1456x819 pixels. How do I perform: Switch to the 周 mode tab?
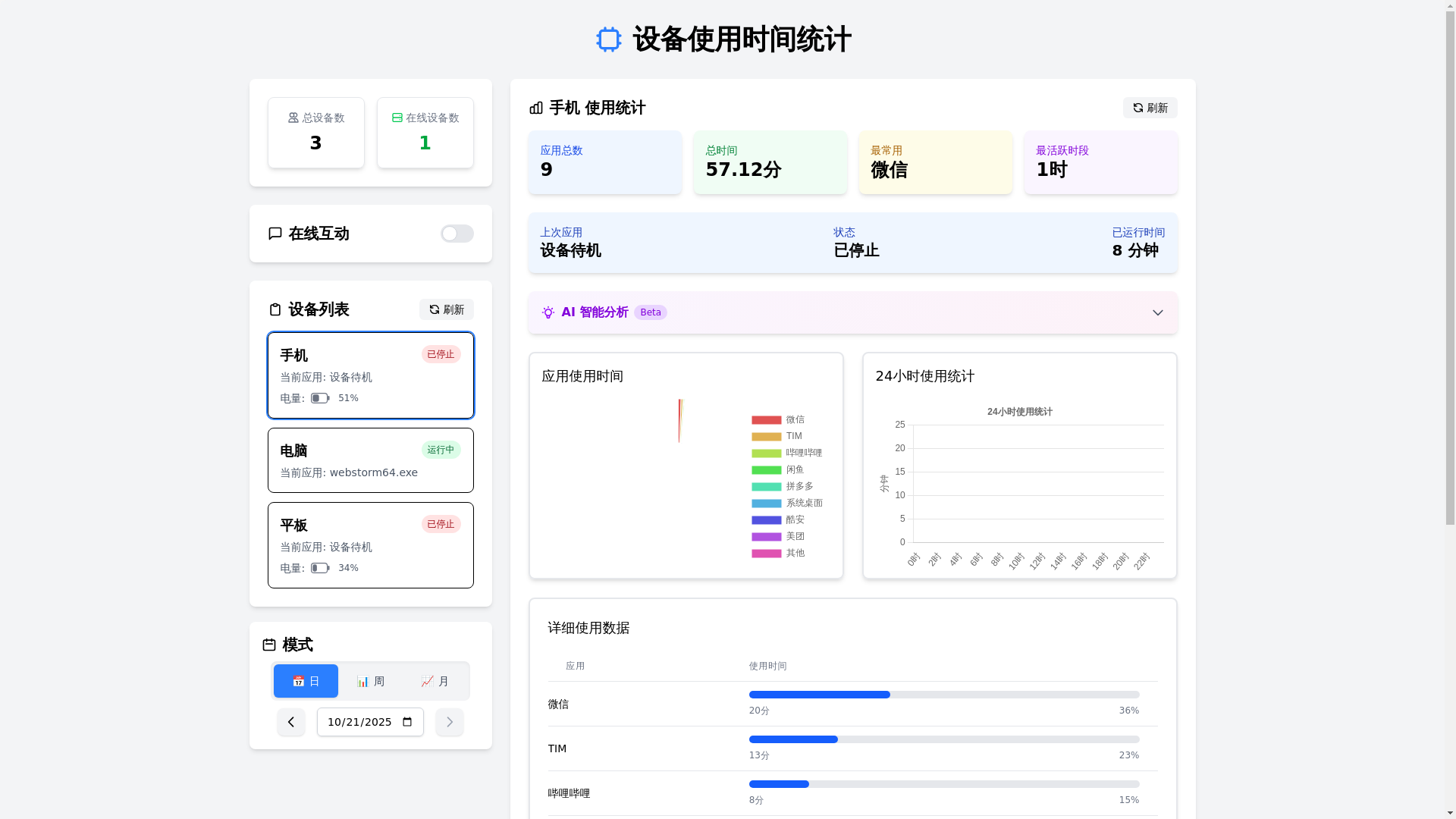coord(370,681)
